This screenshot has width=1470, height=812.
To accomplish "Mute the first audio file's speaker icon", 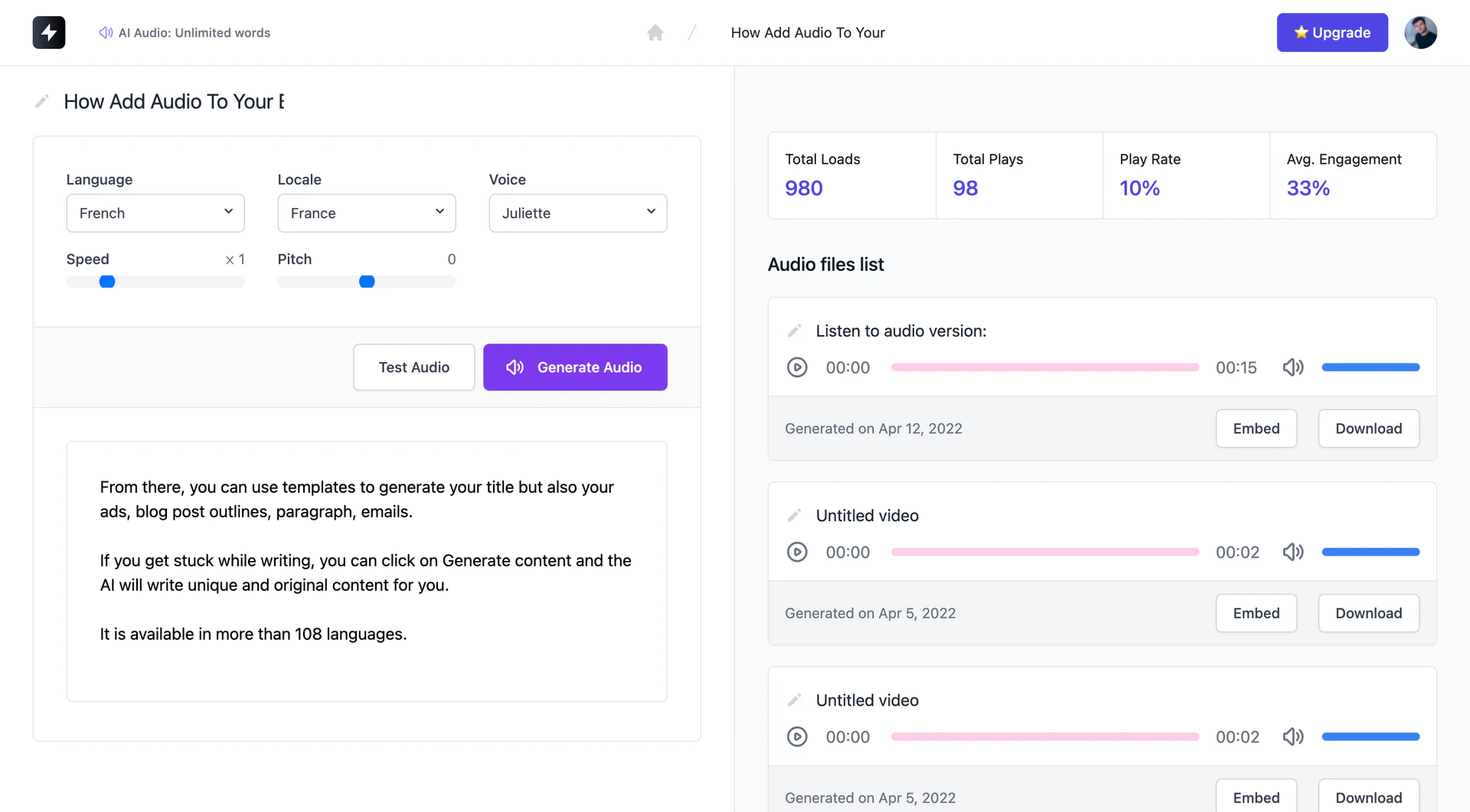I will tap(1292, 367).
